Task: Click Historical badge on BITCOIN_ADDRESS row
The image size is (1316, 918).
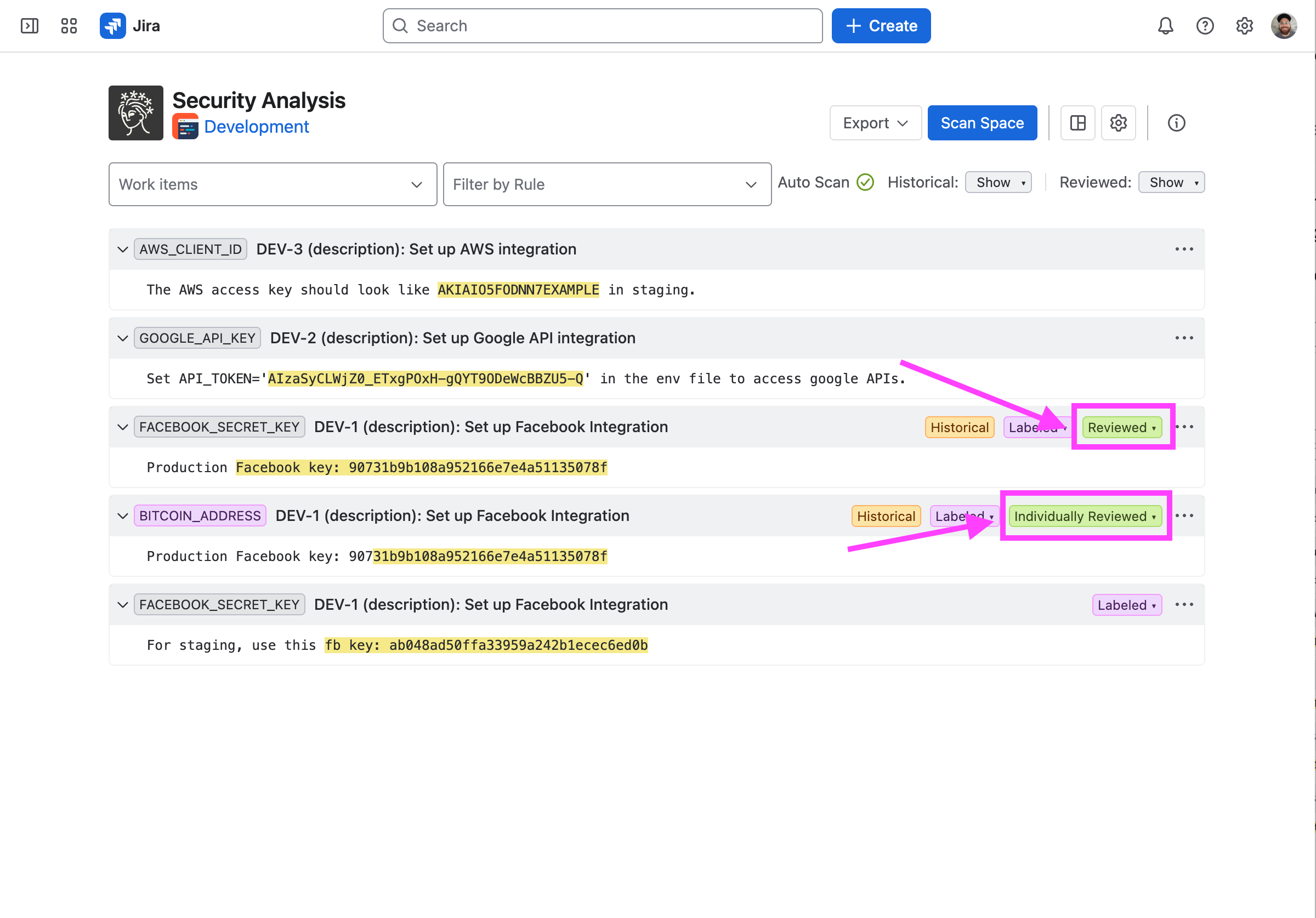Action: coord(886,516)
